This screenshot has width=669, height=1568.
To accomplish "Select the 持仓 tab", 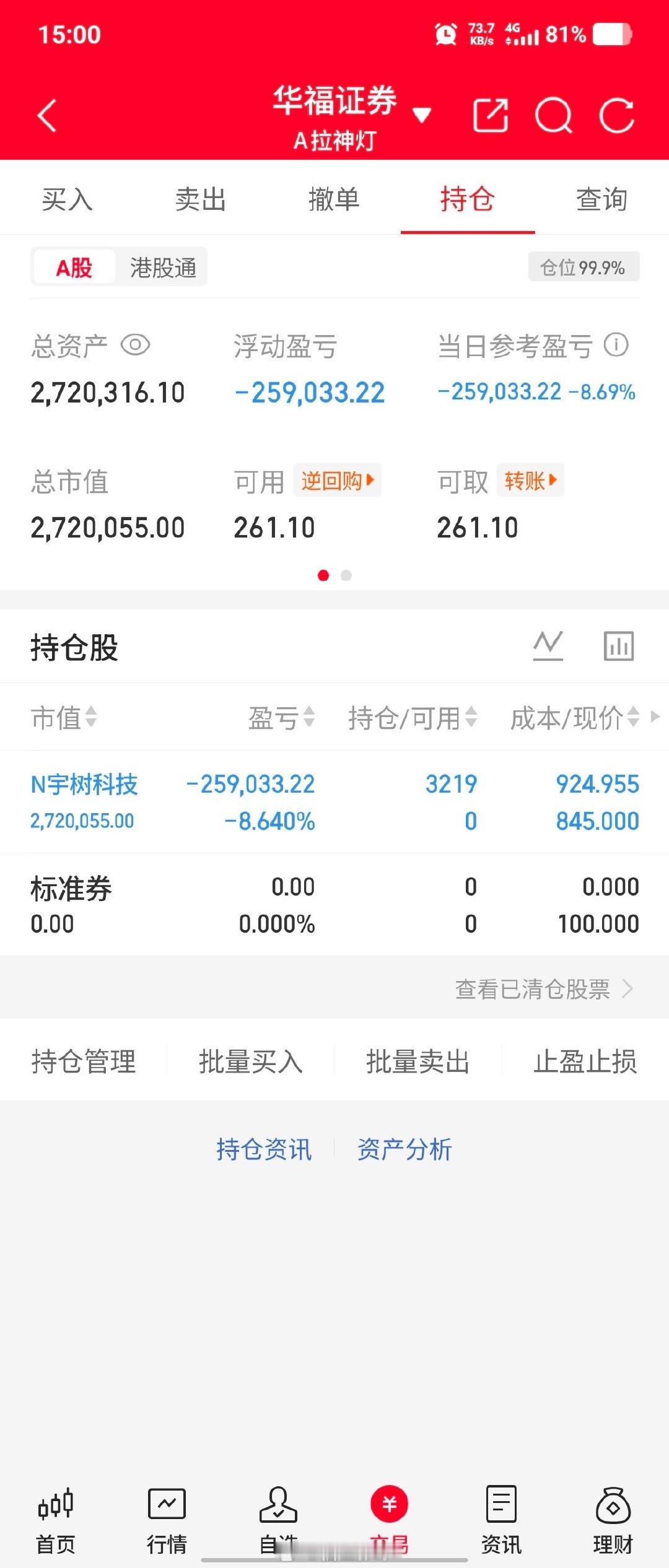I will pyautogui.click(x=468, y=199).
